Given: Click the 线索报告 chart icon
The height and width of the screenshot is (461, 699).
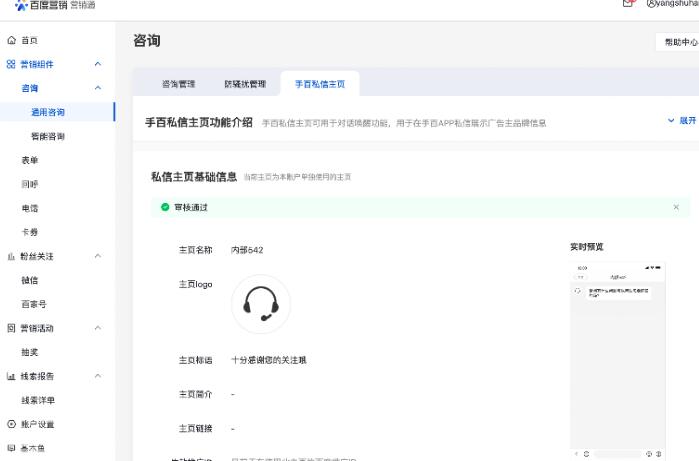Looking at the screenshot, I should [x=11, y=376].
